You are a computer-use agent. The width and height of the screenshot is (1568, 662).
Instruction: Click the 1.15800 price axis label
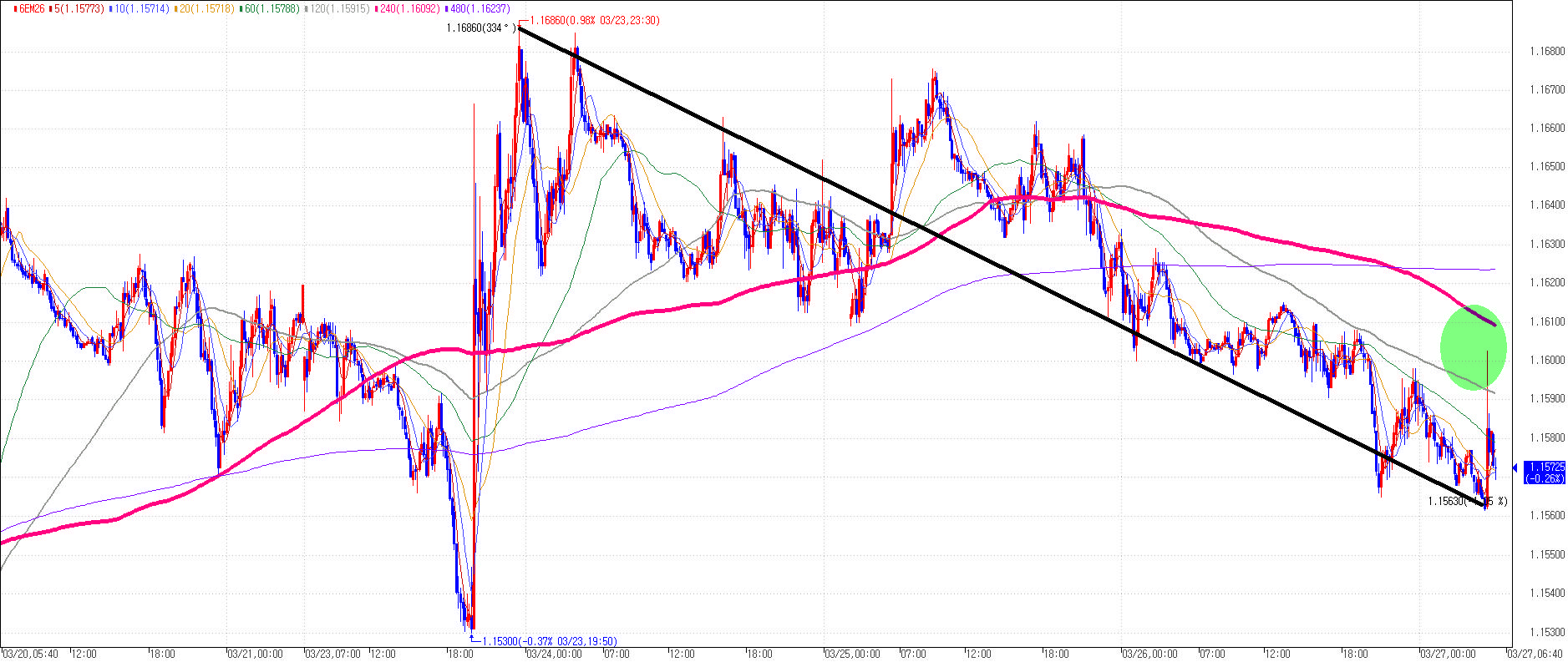(x=1547, y=437)
